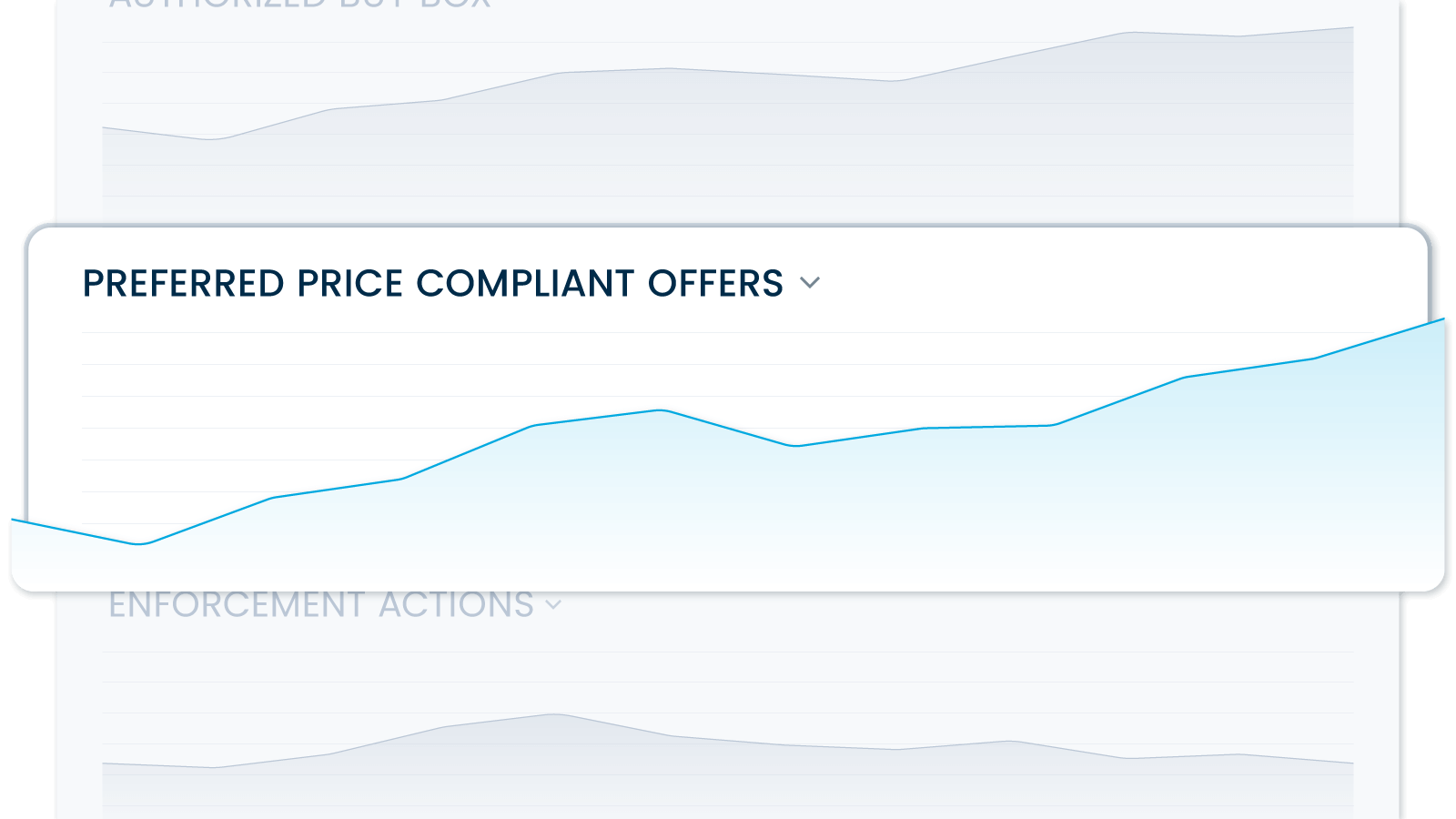Select the lowest point on Preferred Price chart
This screenshot has height=819, width=1456.
point(140,544)
